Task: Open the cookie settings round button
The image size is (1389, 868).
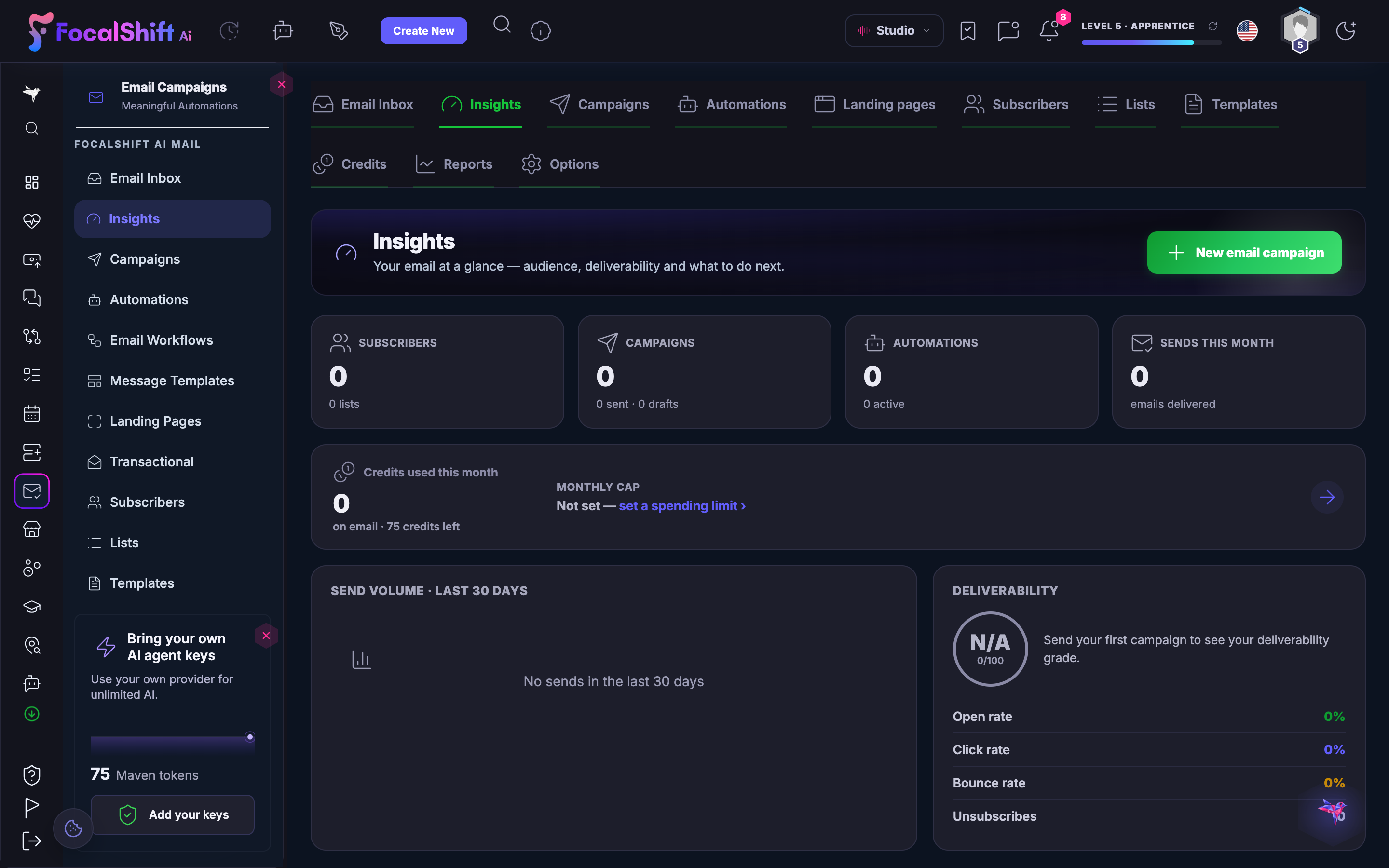Action: click(x=73, y=828)
